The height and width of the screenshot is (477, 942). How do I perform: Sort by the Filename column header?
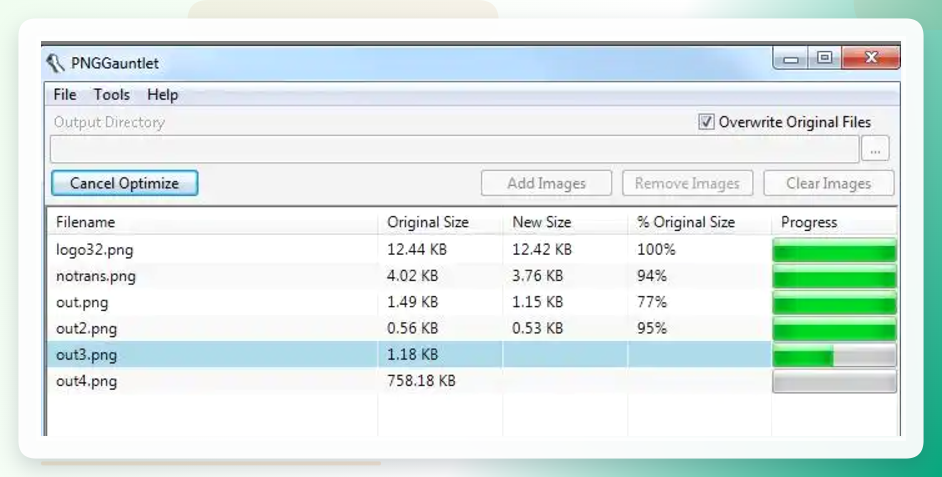[x=212, y=222]
